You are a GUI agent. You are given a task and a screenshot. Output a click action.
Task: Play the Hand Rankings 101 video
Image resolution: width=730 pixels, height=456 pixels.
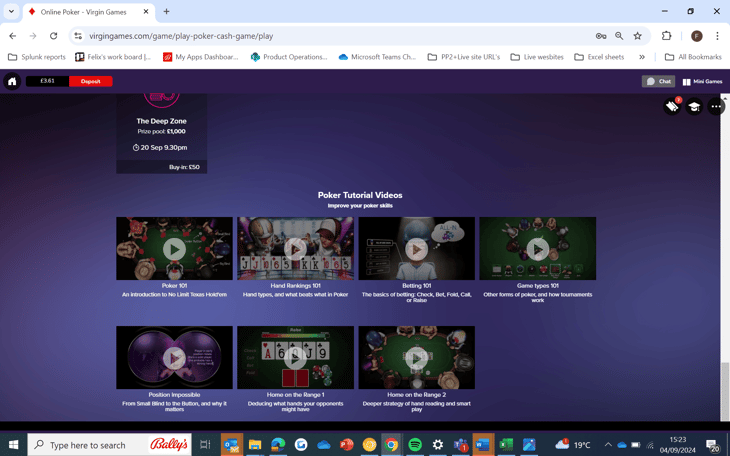[295, 249]
